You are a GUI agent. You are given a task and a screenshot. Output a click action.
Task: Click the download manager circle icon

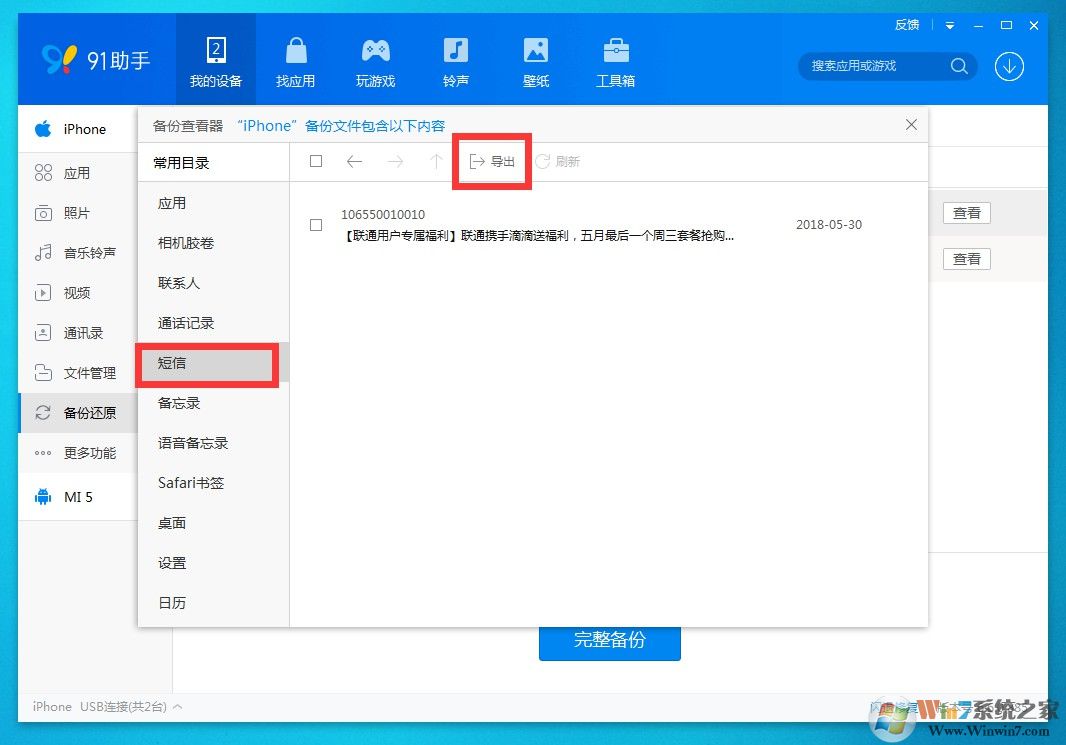coord(1009,67)
